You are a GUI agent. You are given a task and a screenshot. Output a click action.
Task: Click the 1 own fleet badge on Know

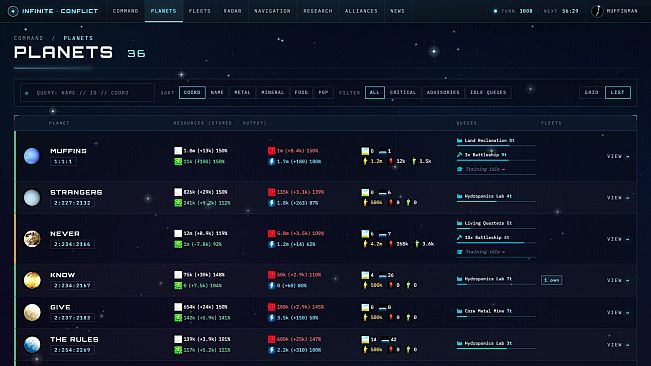(x=552, y=280)
